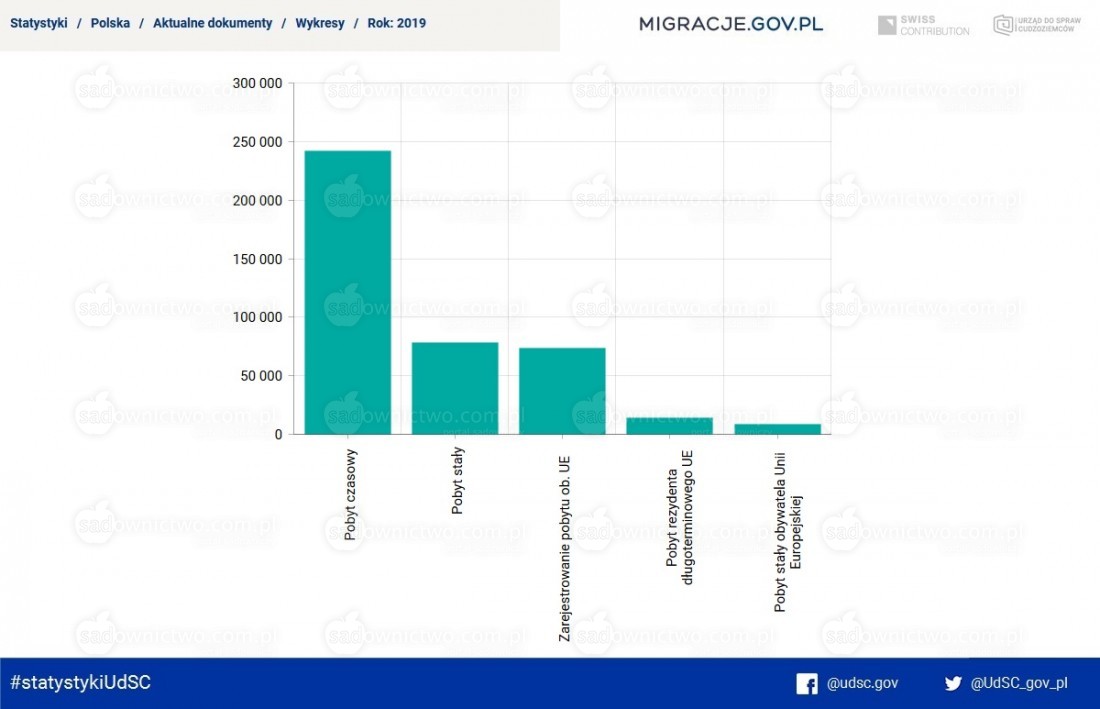The width and height of the screenshot is (1100, 709).
Task: Click the Pobyt czasowy bar
Action: pyautogui.click(x=348, y=292)
